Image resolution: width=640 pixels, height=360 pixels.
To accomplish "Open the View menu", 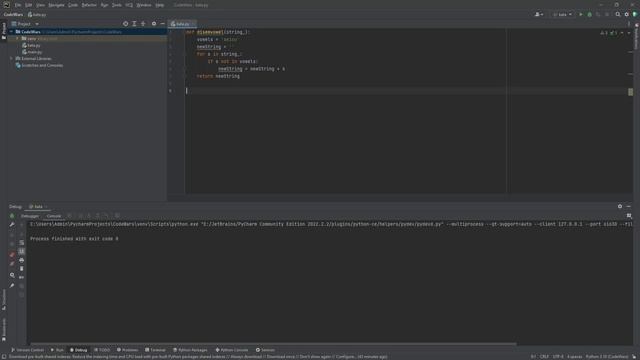I will pyautogui.click(x=40, y=5).
